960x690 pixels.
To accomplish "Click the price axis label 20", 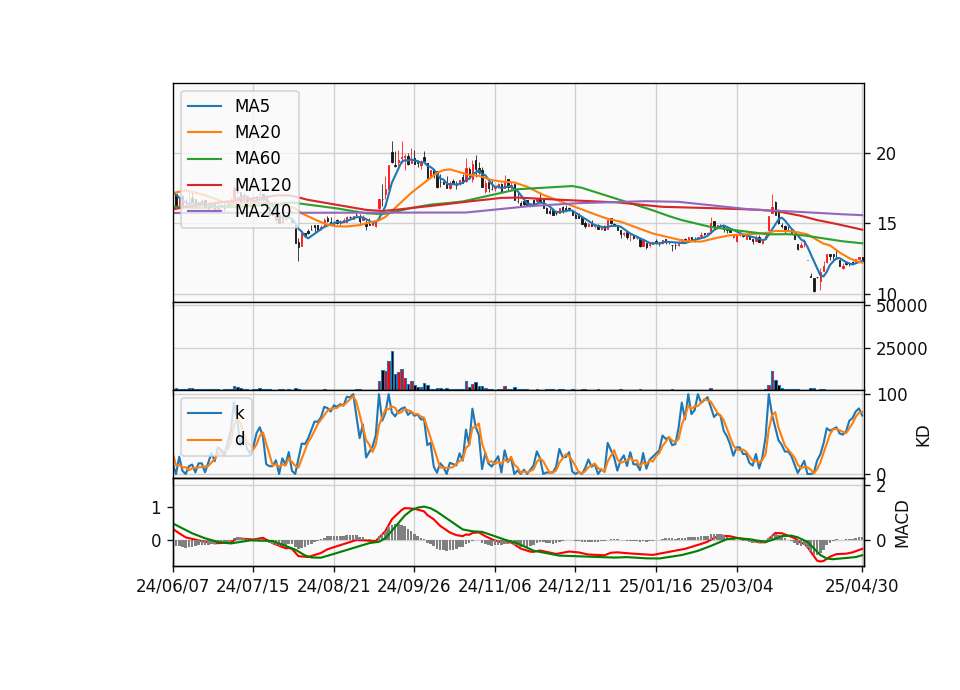I will pyautogui.click(x=886, y=154).
